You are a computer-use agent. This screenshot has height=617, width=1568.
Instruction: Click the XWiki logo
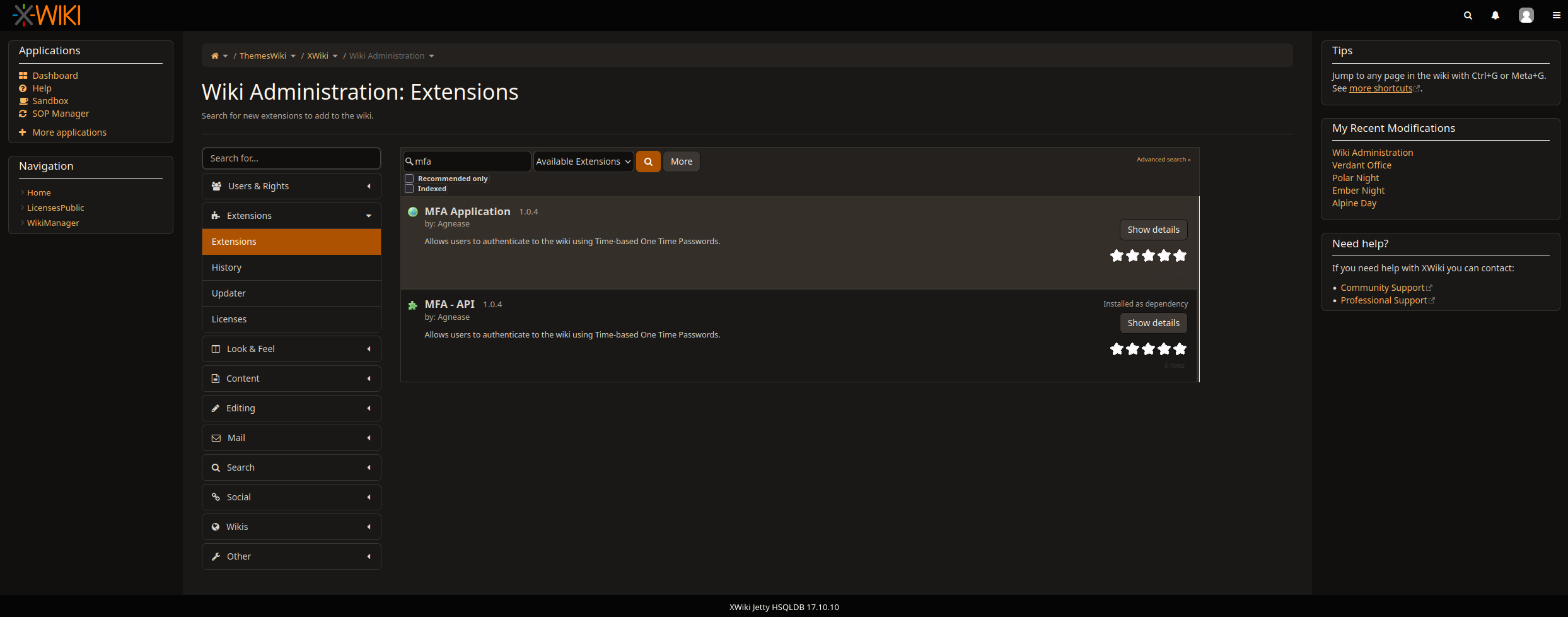coord(47,15)
